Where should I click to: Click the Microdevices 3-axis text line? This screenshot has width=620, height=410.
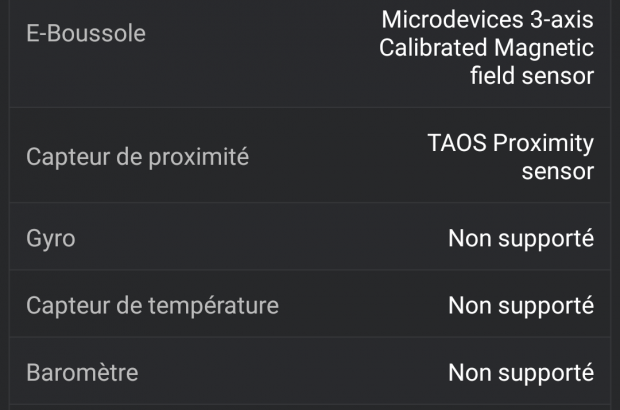click(487, 19)
